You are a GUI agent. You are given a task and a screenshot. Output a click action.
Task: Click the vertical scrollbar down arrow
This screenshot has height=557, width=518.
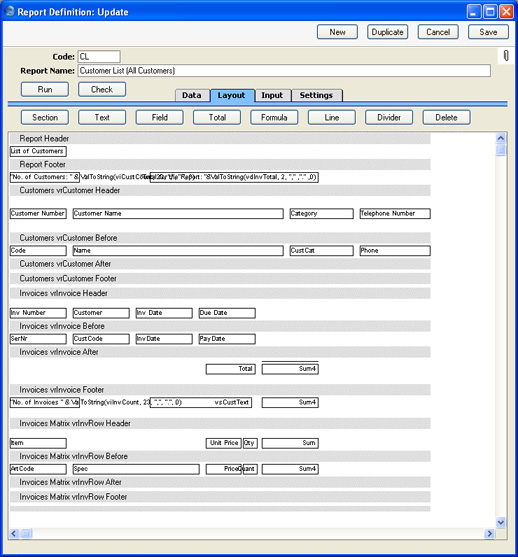click(501, 522)
